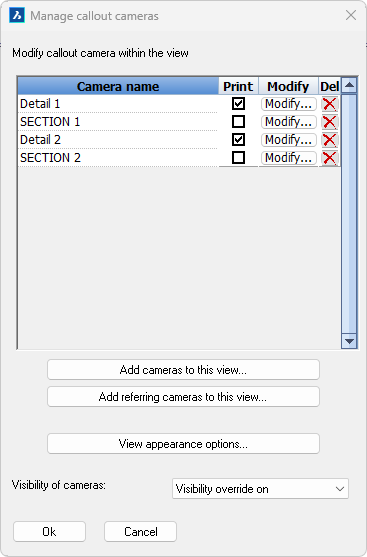Click scroll up arrow of camera list
The image size is (367, 557).
pos(349,85)
